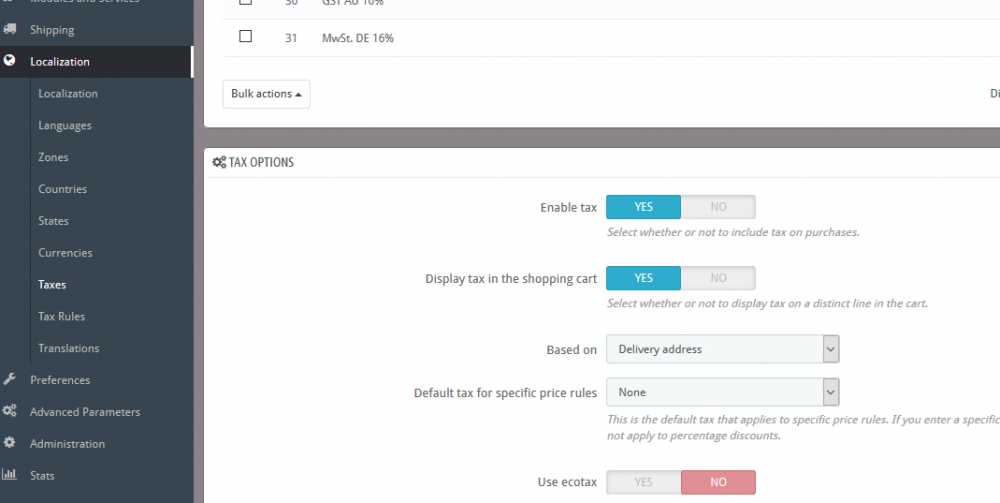Click the Stats bar chart icon
The image size is (1000, 503).
[x=10, y=475]
